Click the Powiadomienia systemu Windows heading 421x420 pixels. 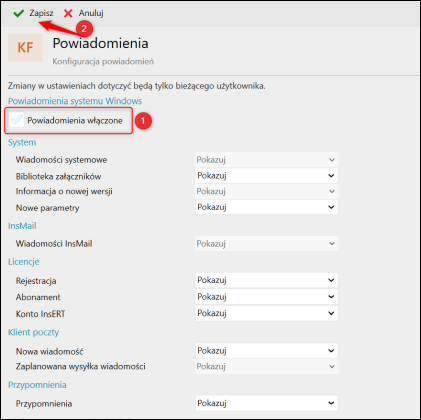[x=75, y=101]
